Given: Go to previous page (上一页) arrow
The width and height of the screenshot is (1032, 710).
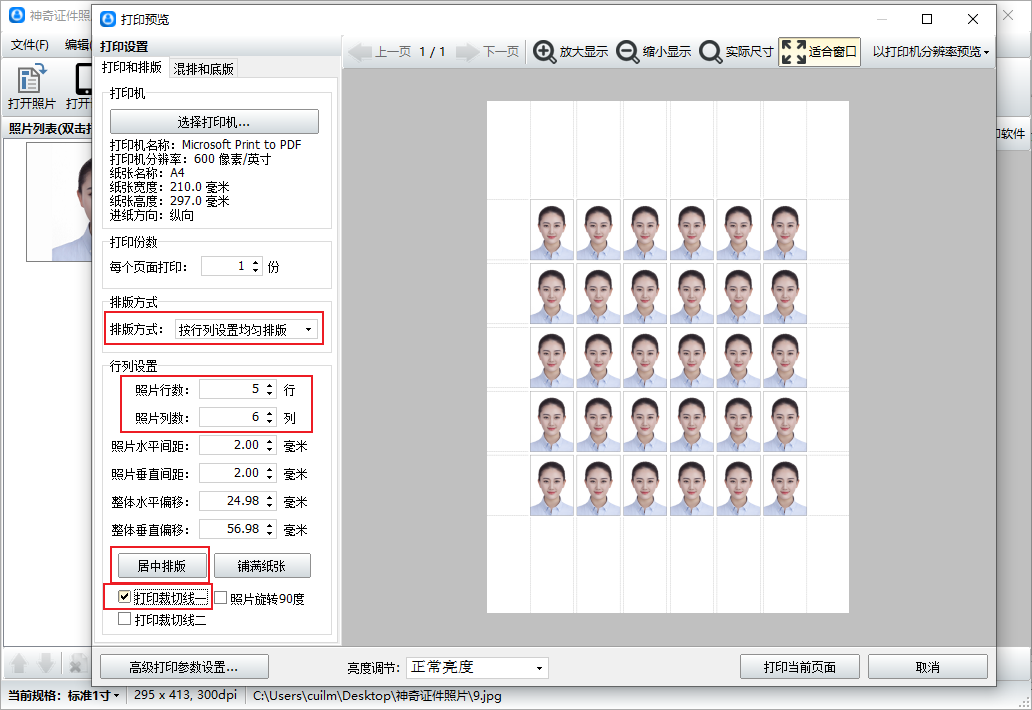Looking at the screenshot, I should (x=360, y=52).
